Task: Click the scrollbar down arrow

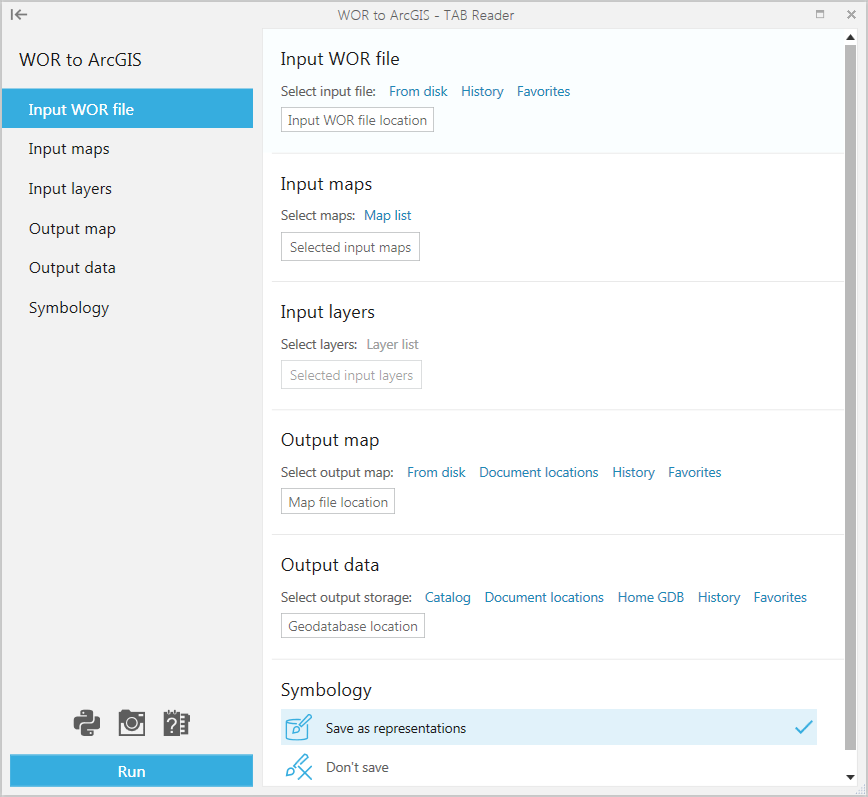Action: 850,777
